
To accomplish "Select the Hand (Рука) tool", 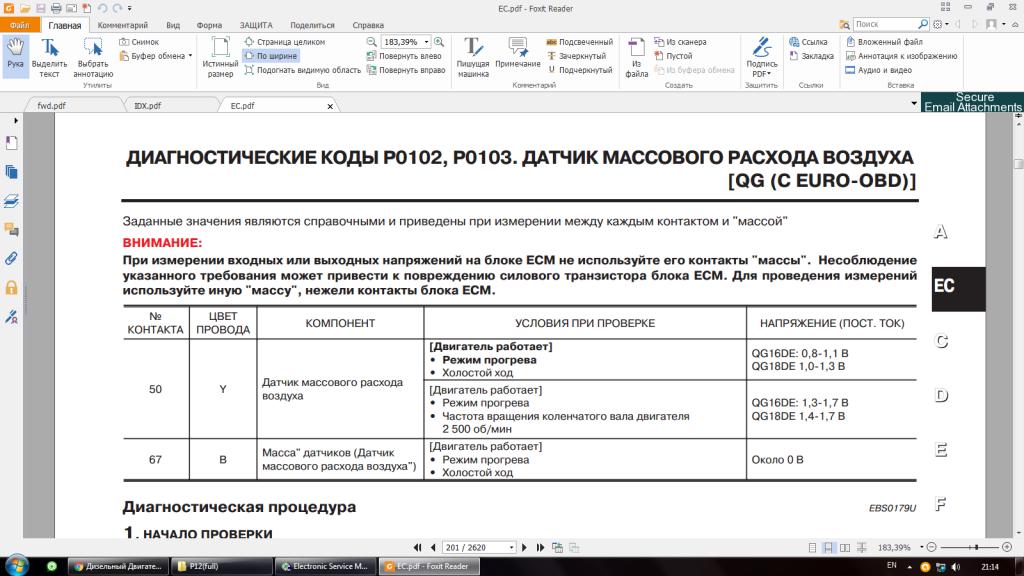I will [15, 54].
